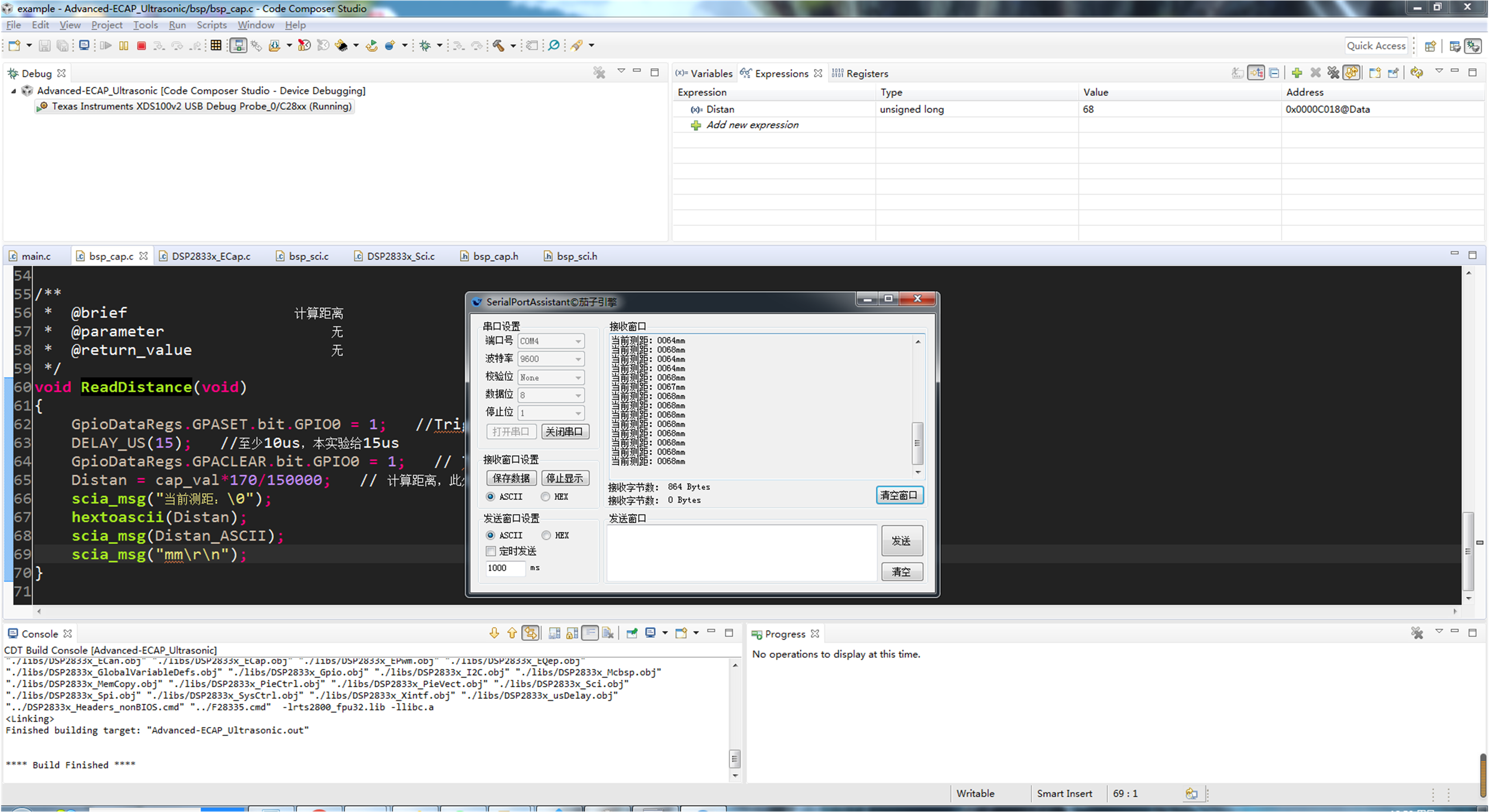The height and width of the screenshot is (812, 1489).
Task: Collapse the Advanced-ECAP_Ultrasonic debug tree node
Action: coord(14,91)
